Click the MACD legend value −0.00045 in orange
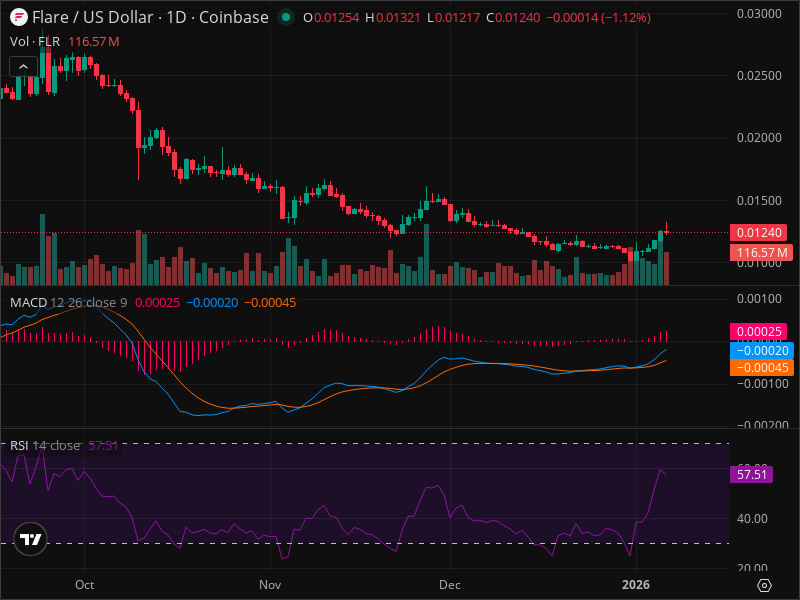Viewport: 800px width, 600px height. pyautogui.click(x=270, y=303)
